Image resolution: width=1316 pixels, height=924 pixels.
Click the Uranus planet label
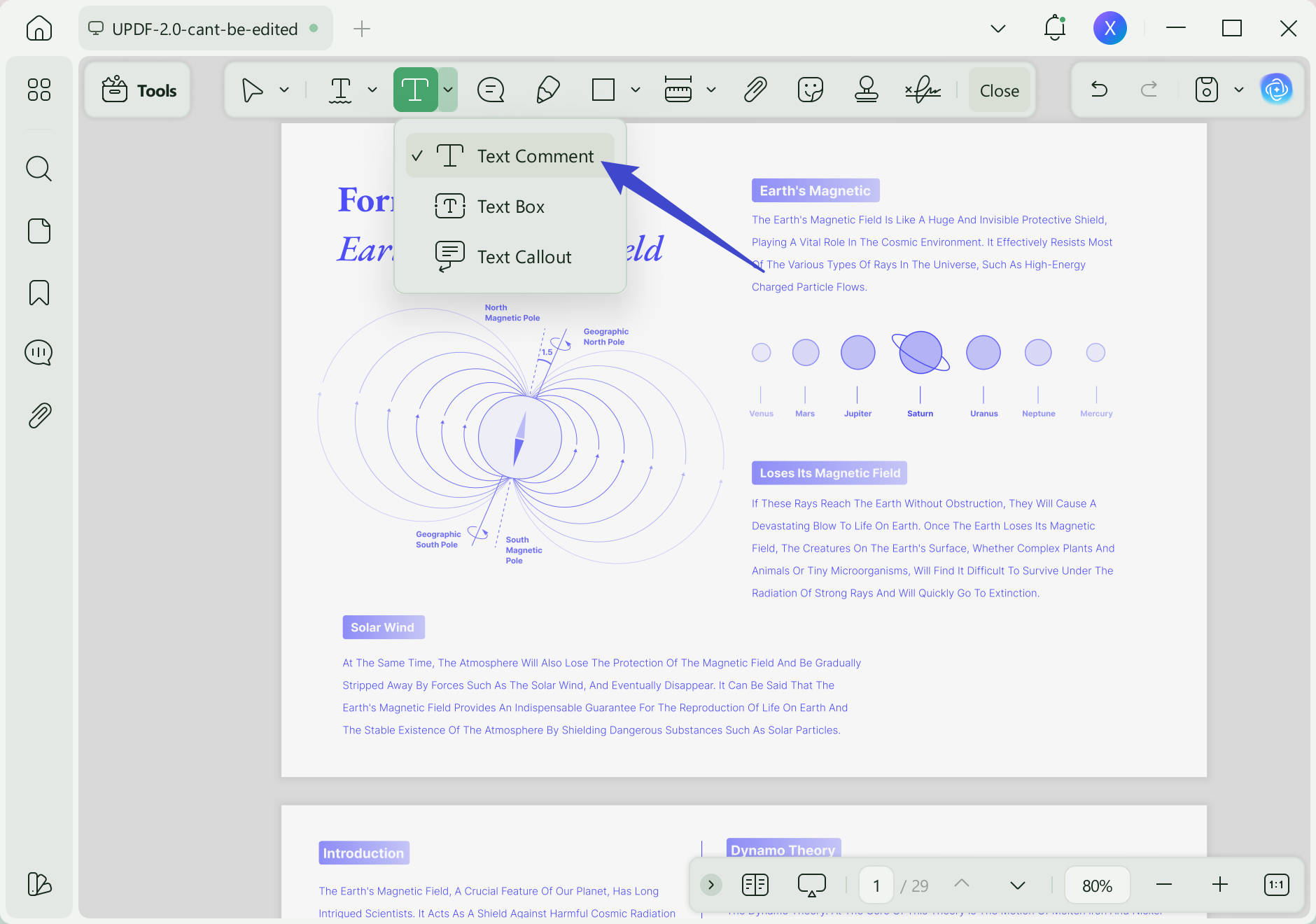(983, 414)
